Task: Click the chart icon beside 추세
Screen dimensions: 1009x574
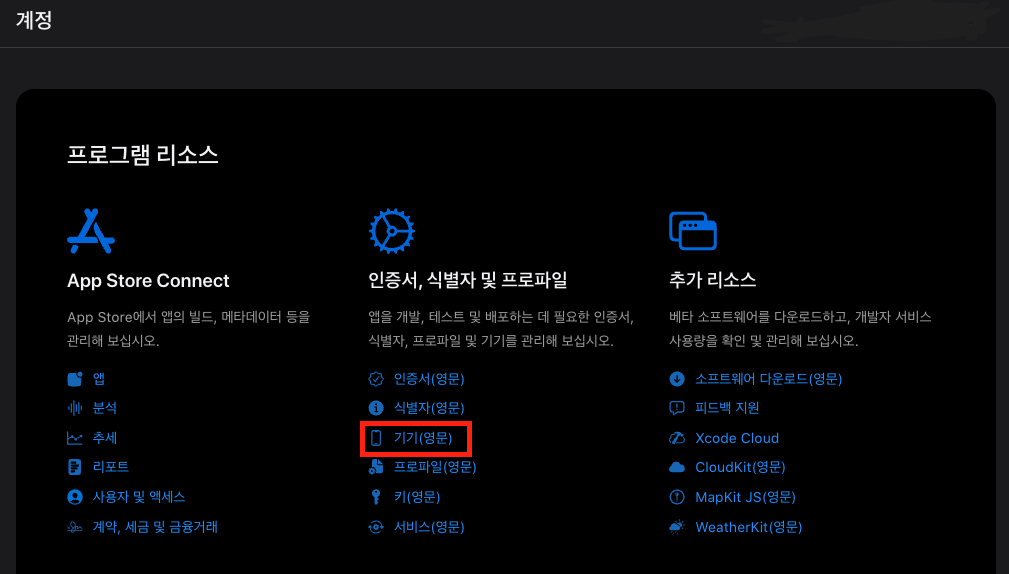Action: pos(75,438)
